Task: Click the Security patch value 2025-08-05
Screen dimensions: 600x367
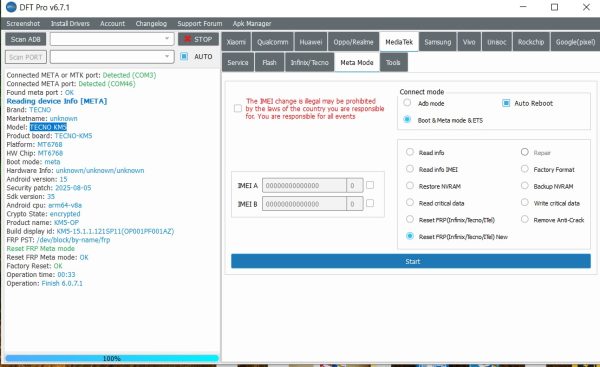Action: [73, 188]
